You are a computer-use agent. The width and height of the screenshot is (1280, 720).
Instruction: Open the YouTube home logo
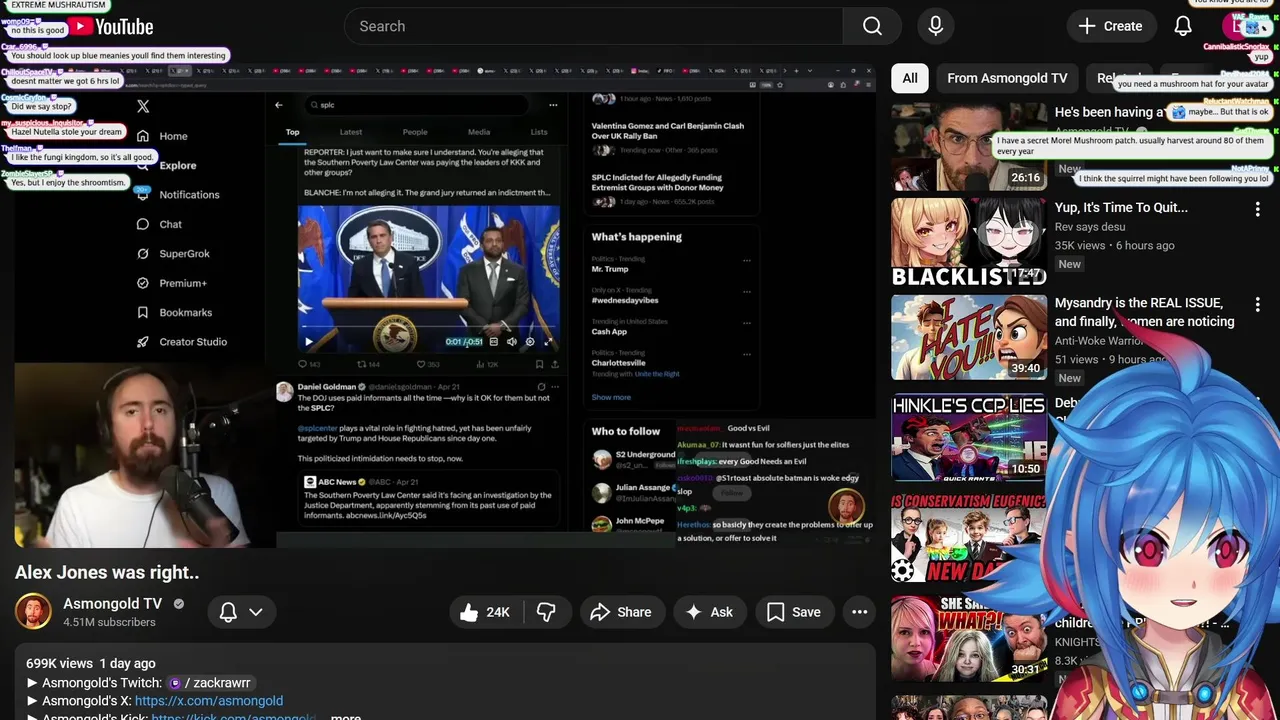pyautogui.click(x=111, y=27)
